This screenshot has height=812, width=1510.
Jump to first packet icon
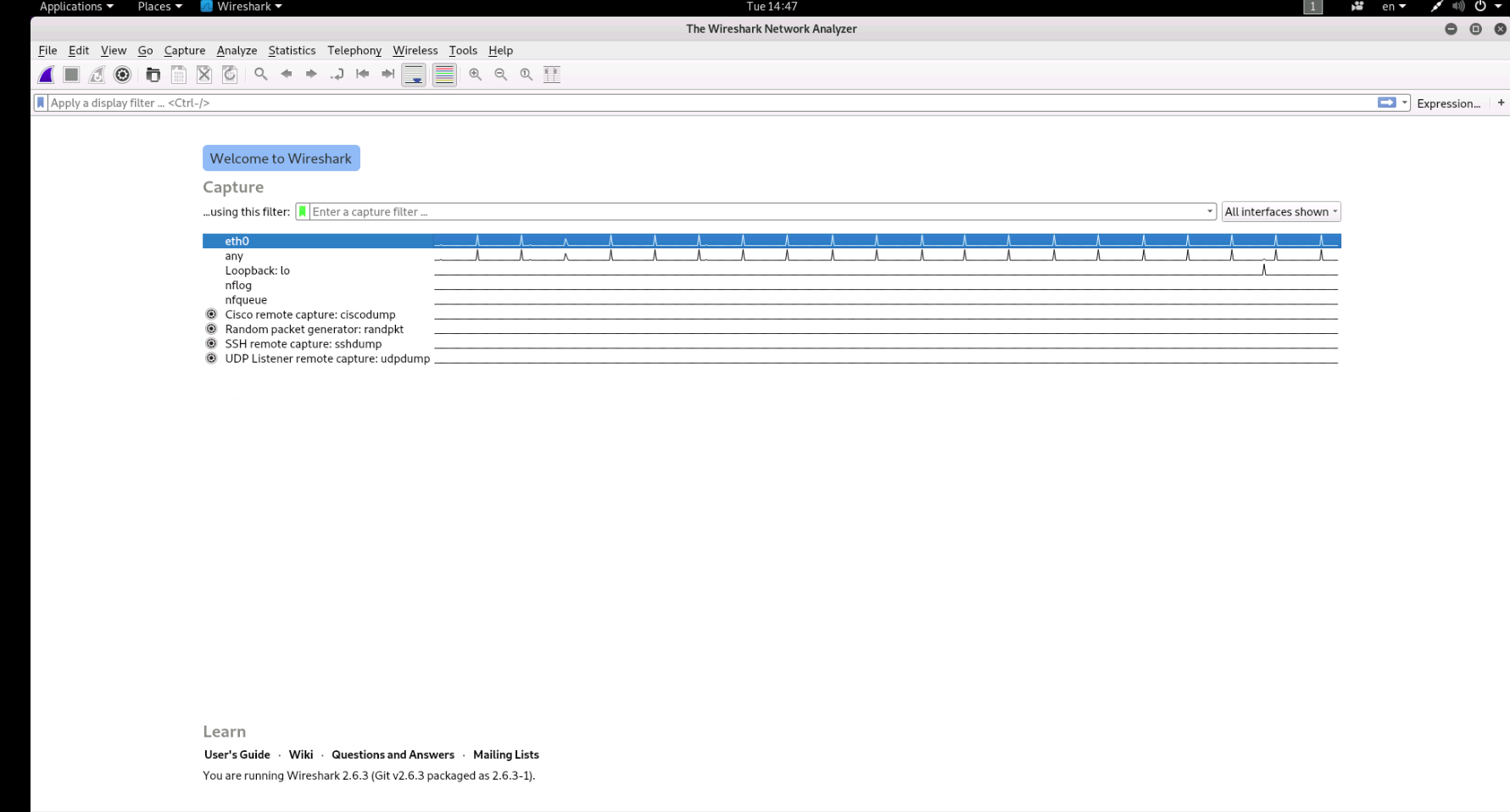click(363, 75)
